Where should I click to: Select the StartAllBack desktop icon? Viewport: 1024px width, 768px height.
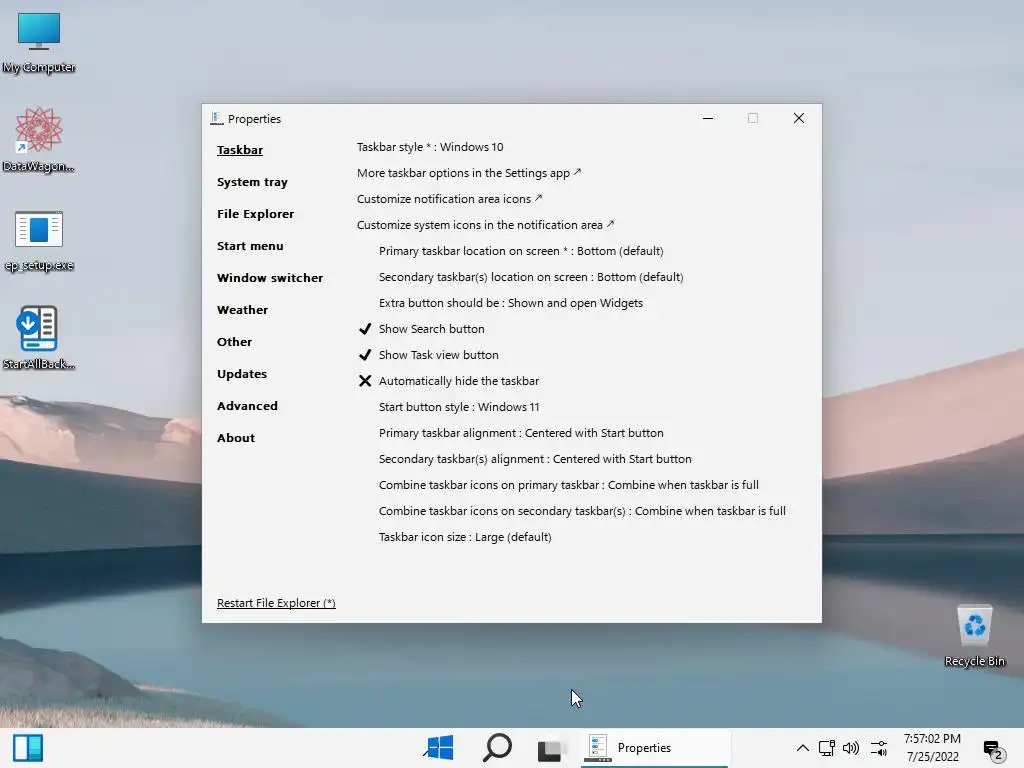point(39,338)
